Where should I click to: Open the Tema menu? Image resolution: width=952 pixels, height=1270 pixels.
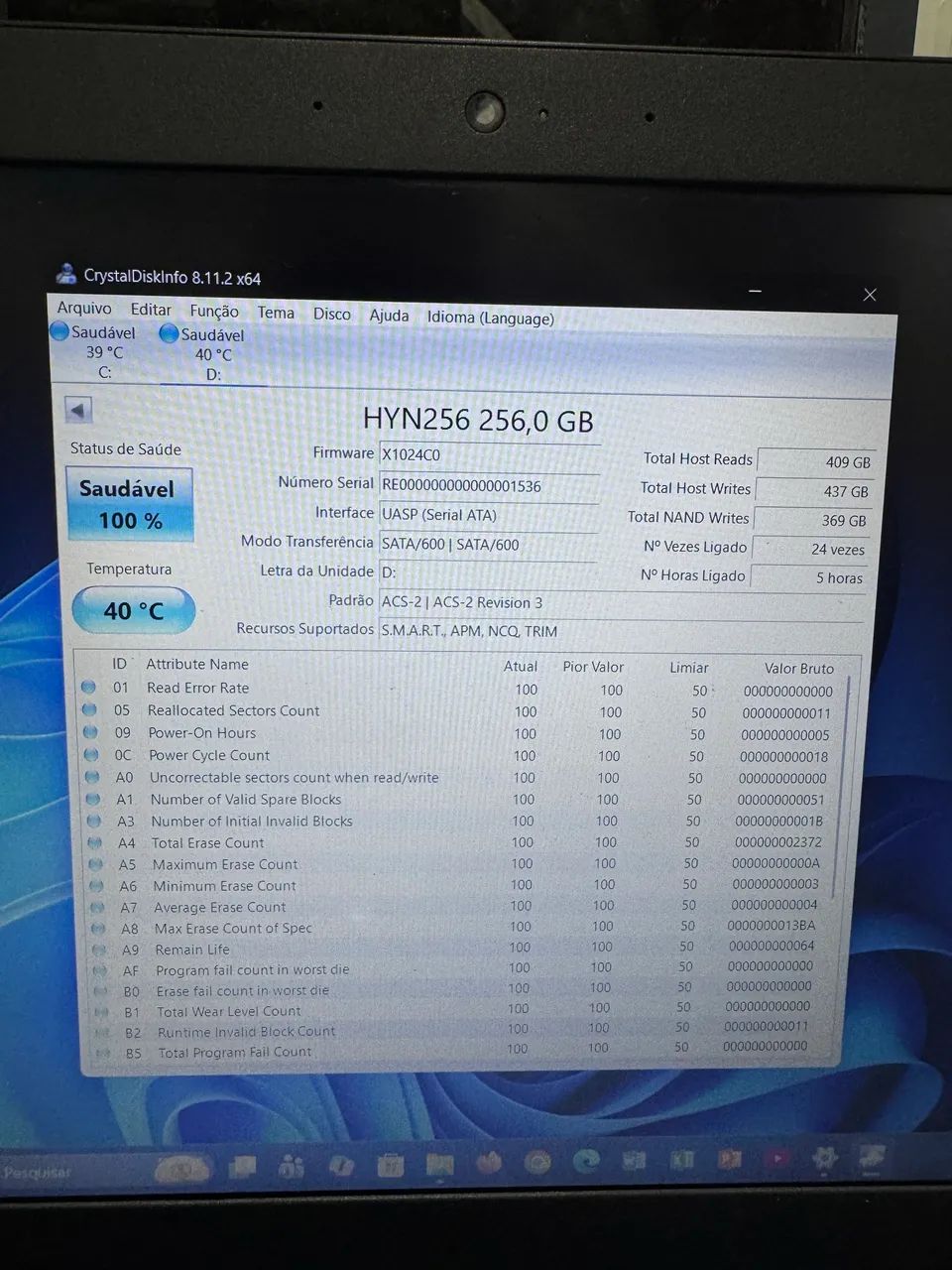tap(276, 313)
